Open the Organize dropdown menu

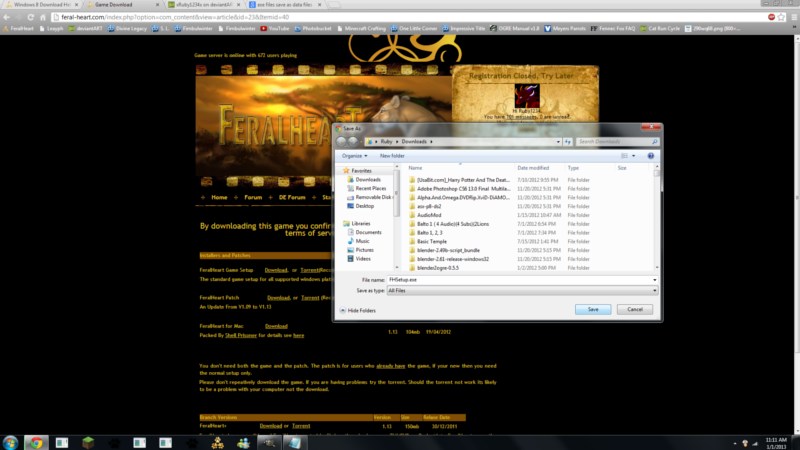click(x=354, y=156)
